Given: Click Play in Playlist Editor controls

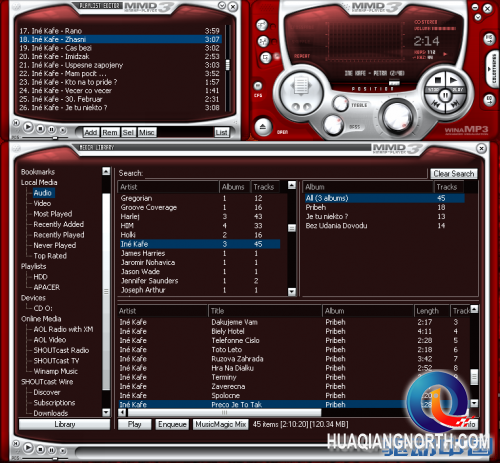Looking at the screenshot, I should (28, 127).
